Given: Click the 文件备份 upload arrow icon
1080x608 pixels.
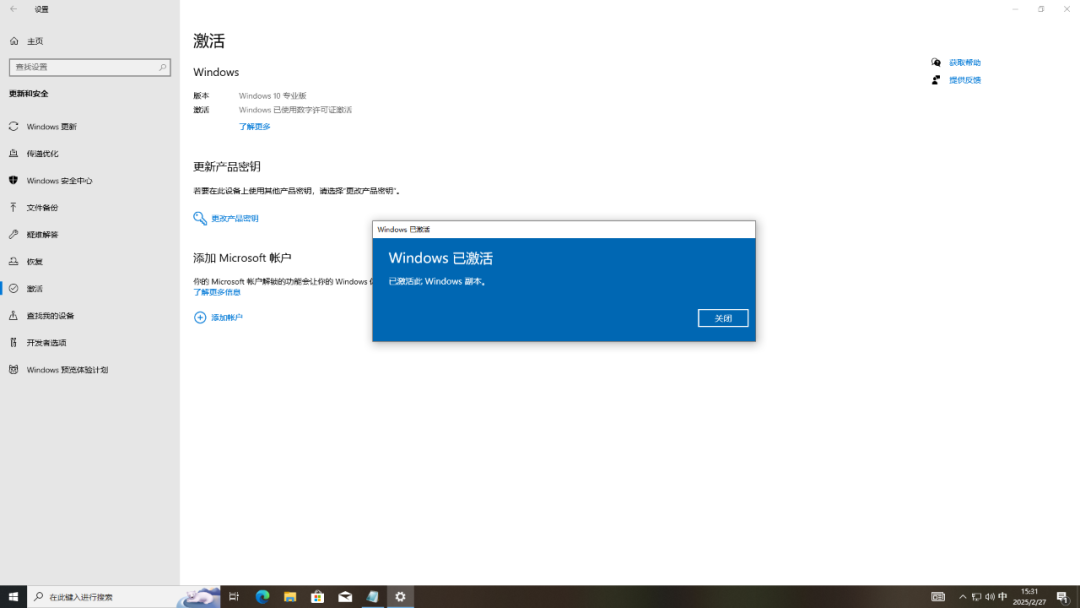Looking at the screenshot, I should tap(13, 207).
